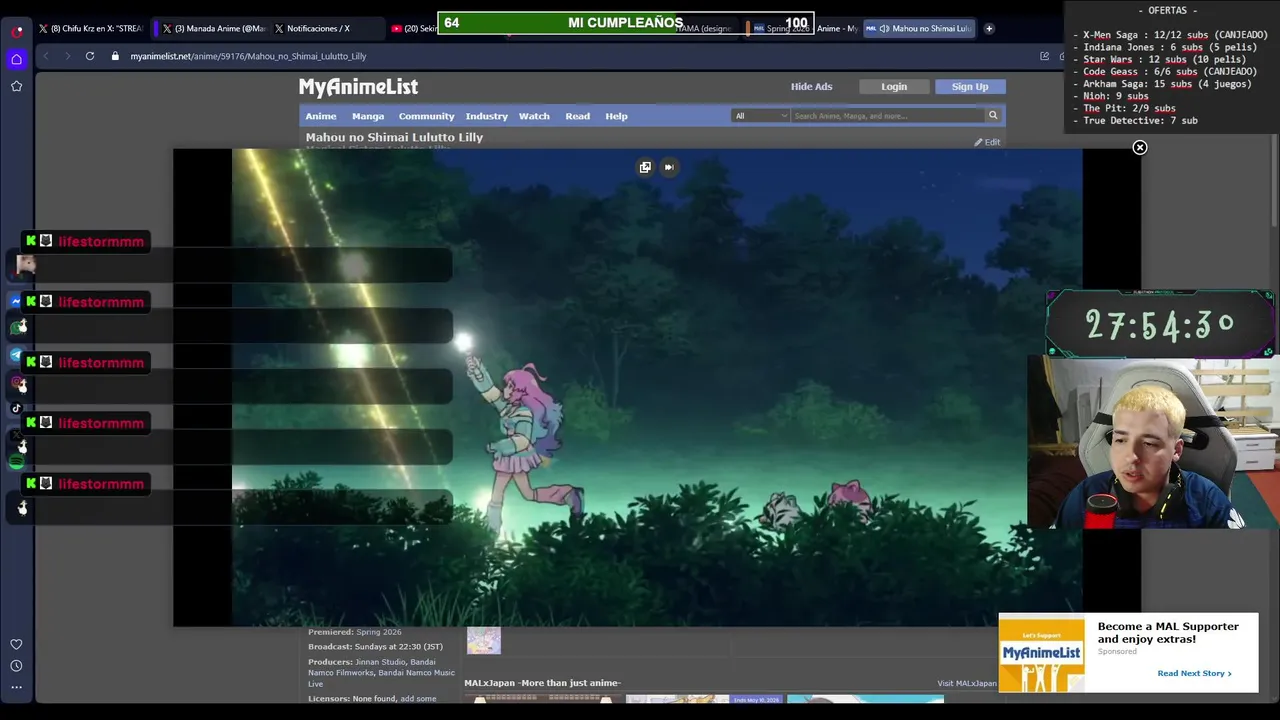Go back with the browser back arrow
Screen dimensions: 1280x720
click(46, 56)
